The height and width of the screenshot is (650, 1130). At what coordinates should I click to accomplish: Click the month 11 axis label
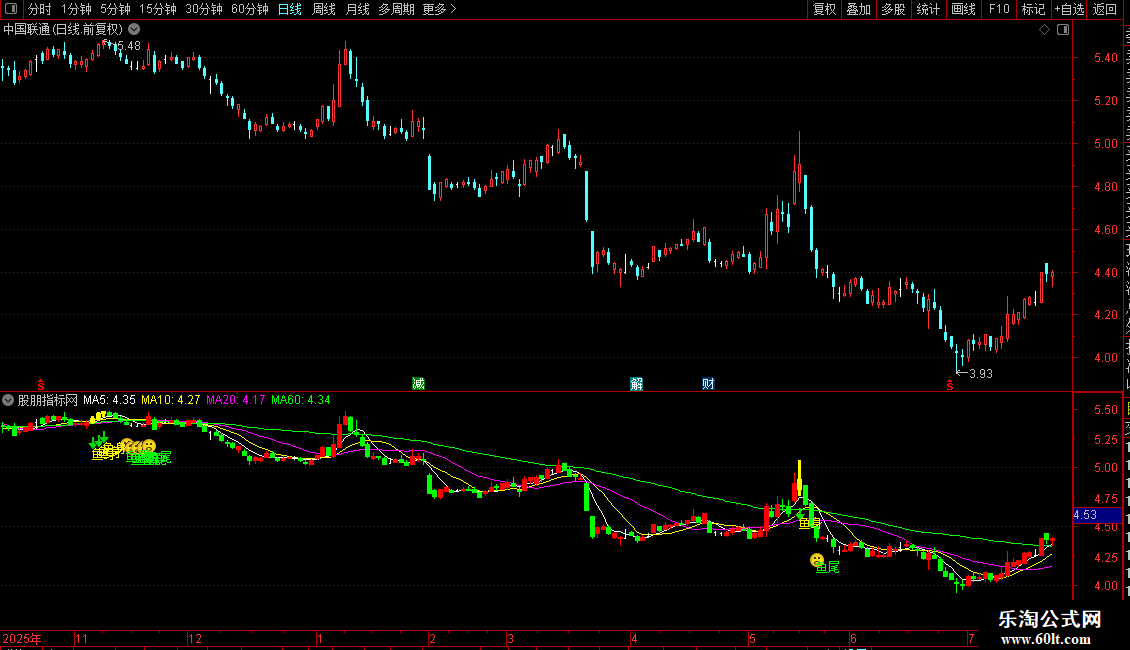[81, 638]
